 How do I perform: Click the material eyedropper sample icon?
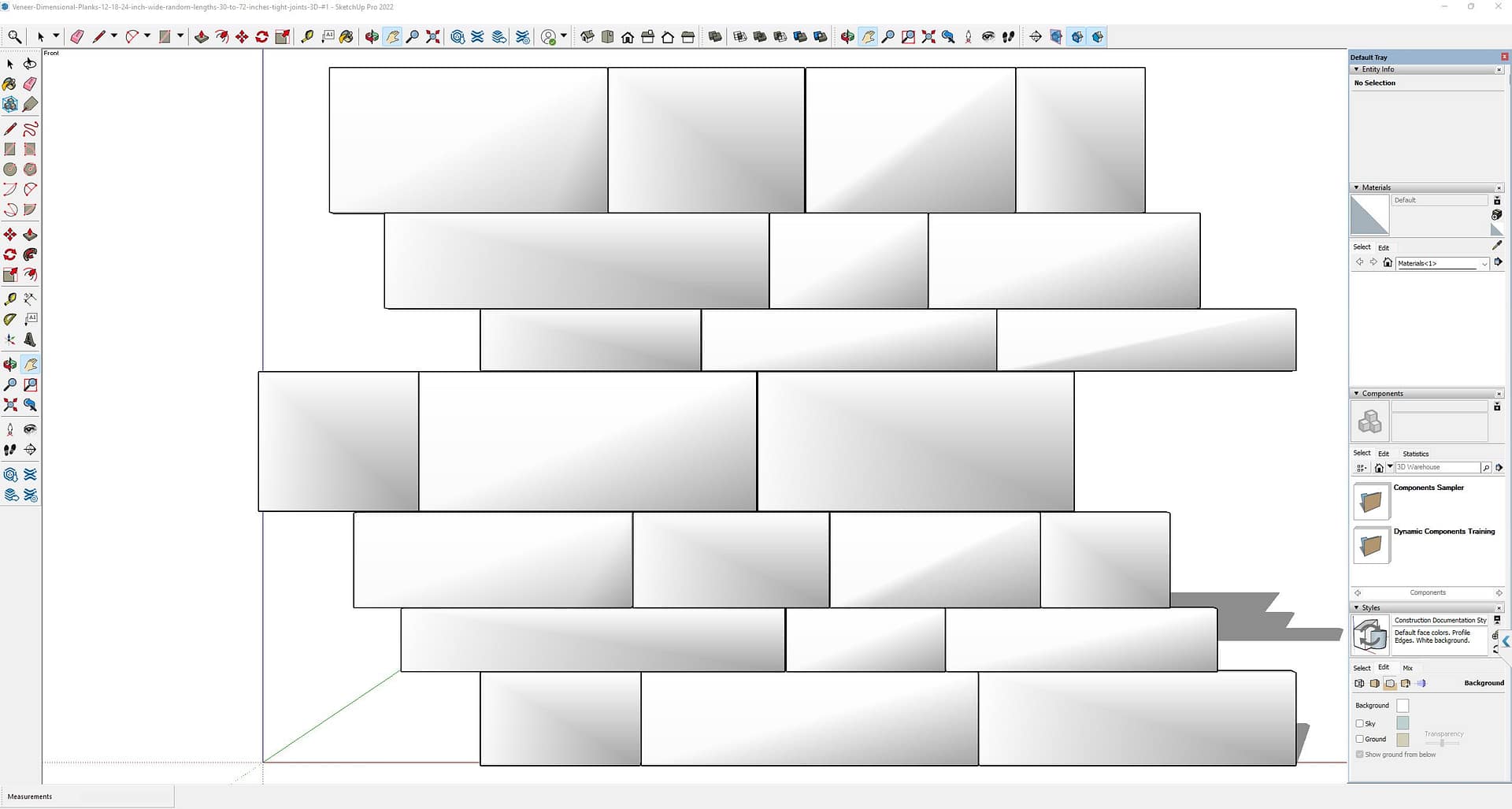pos(1497,246)
